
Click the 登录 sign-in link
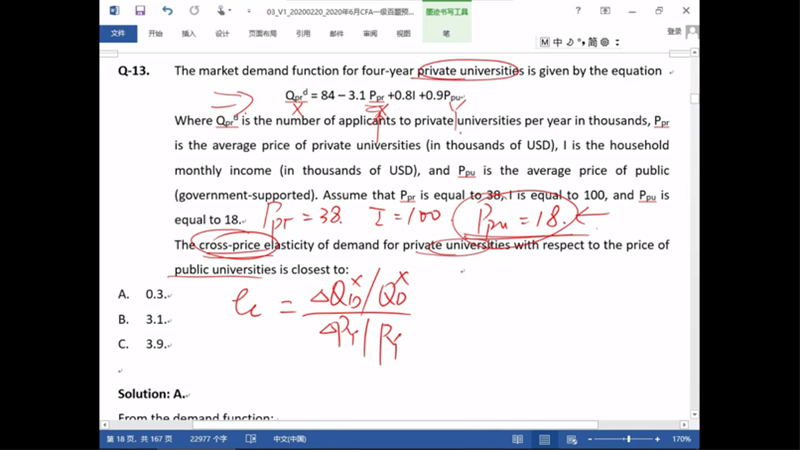pyautogui.click(x=674, y=32)
